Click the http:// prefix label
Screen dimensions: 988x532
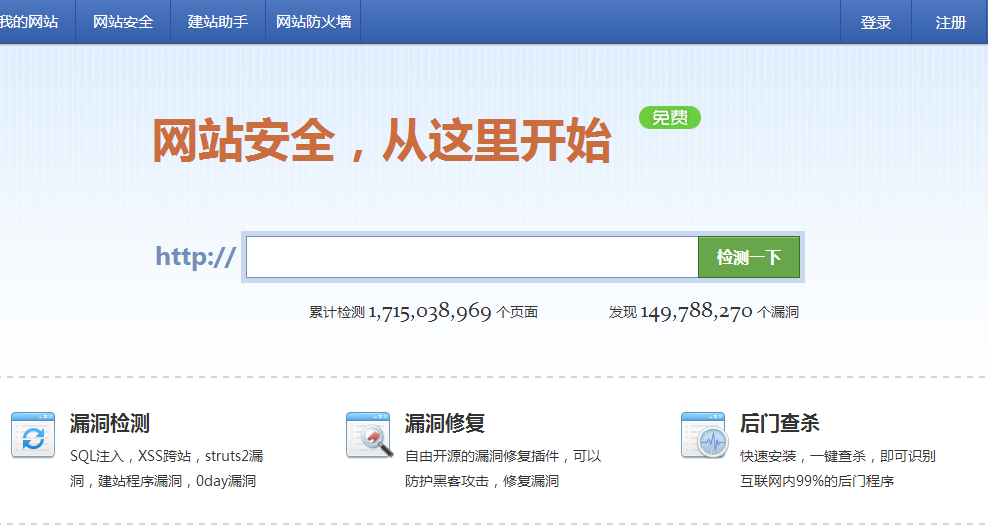[196, 257]
